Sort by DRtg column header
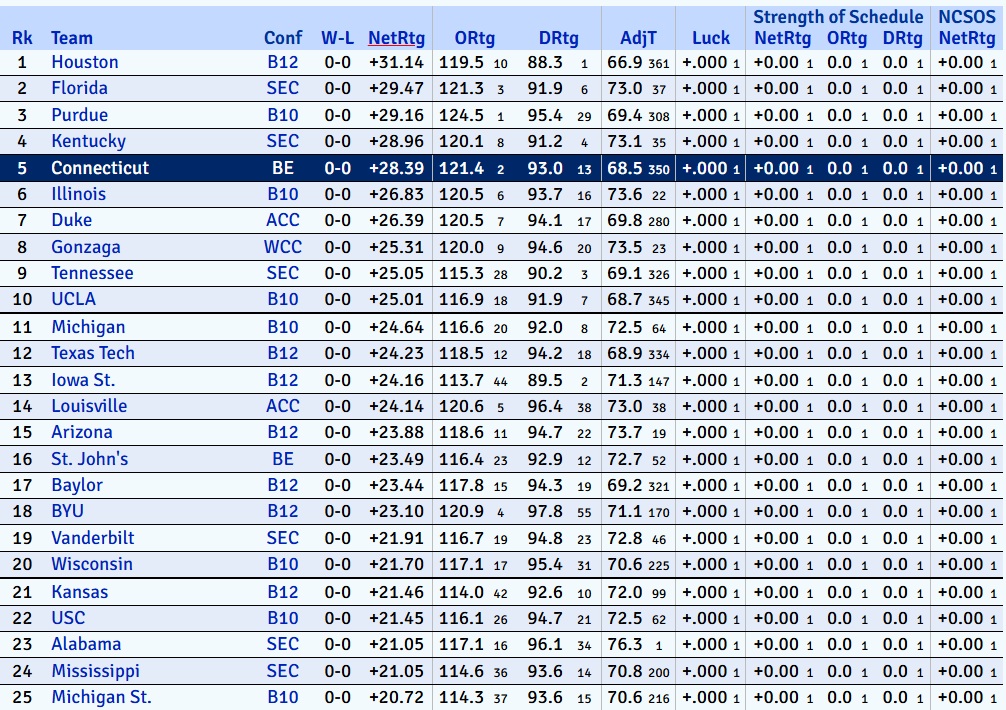The width and height of the screenshot is (1006, 710). 558,38
